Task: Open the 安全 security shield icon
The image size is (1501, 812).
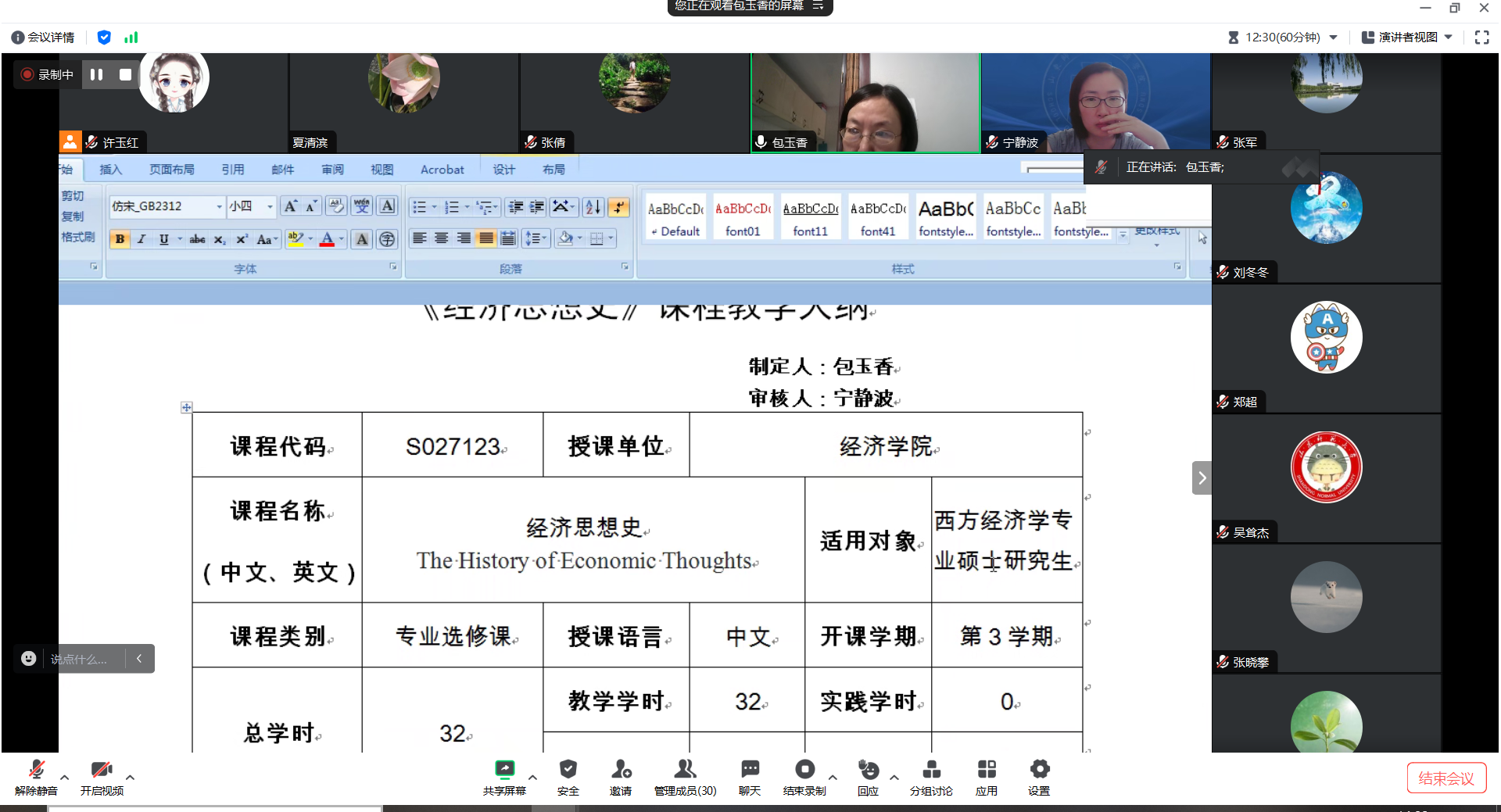Action: point(568,771)
